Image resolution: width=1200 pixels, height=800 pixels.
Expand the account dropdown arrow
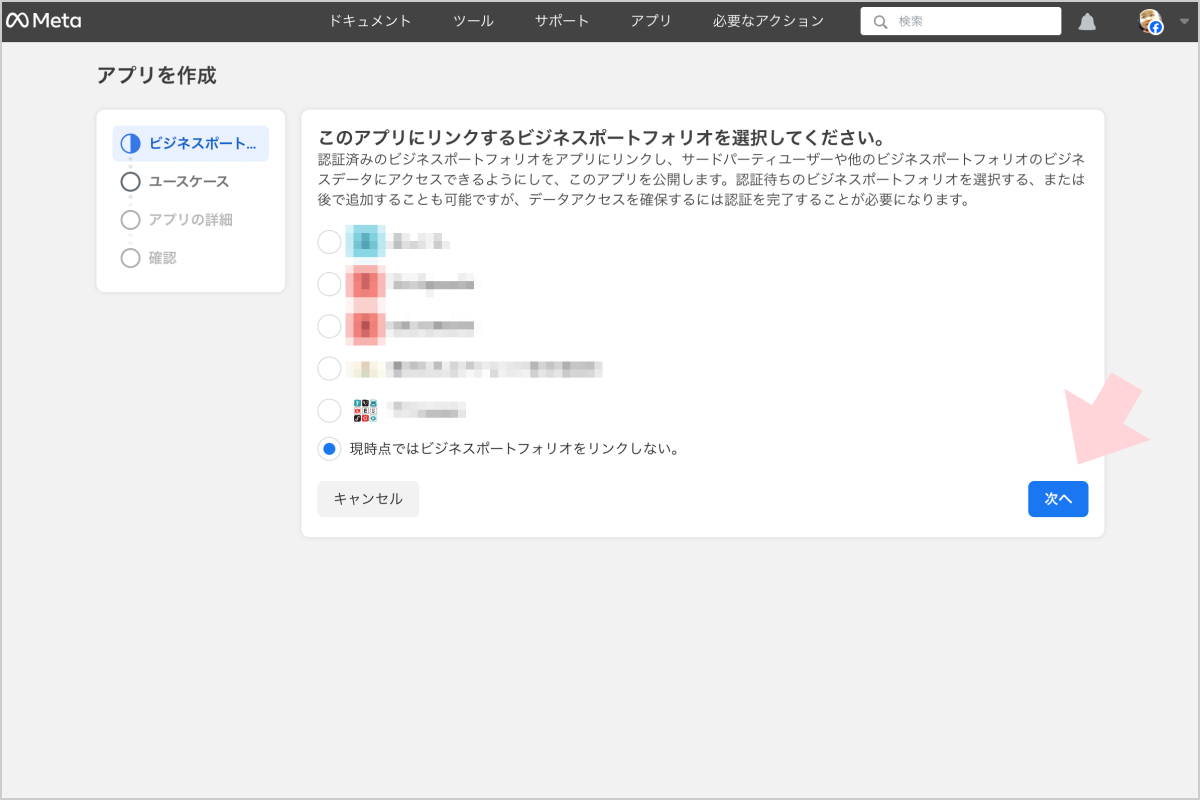1183,22
